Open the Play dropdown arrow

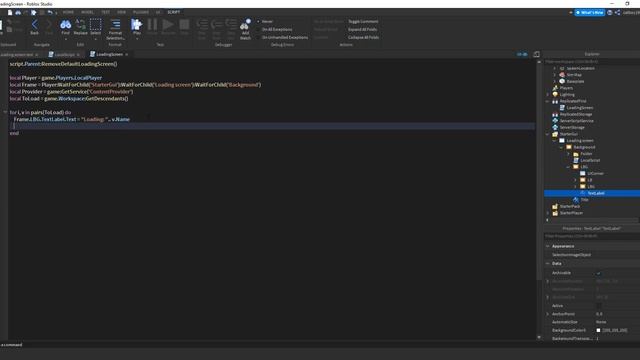137,39
